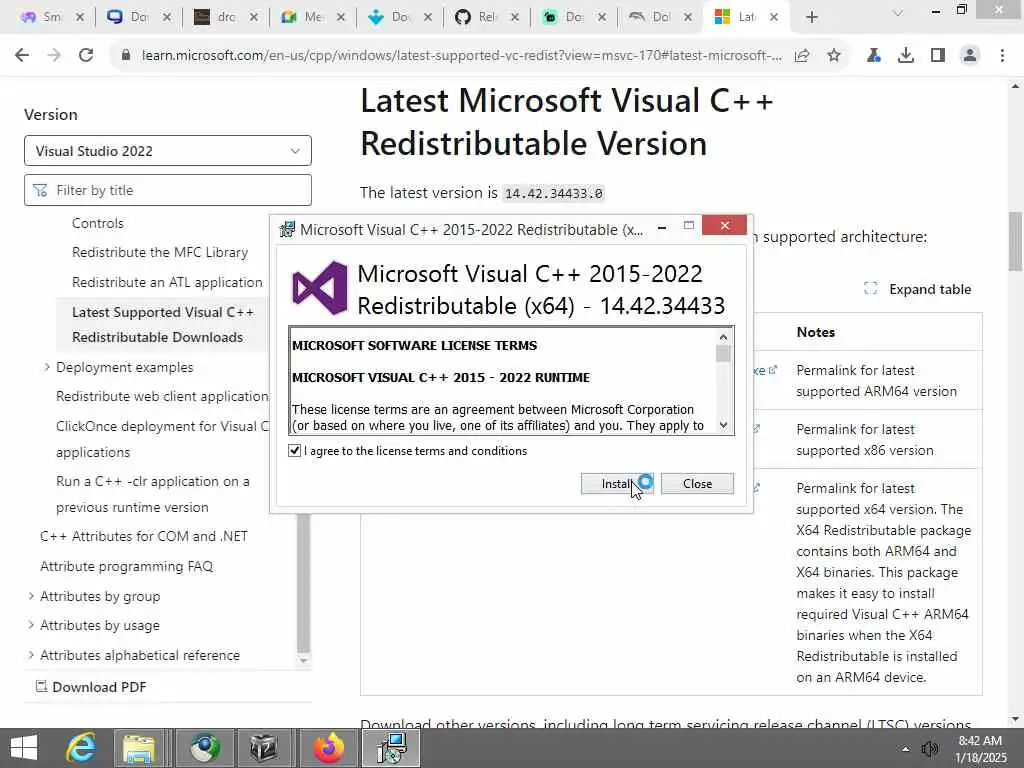Click the tab search chevron in title bar
This screenshot has width=1024, height=768.
pos(898,13)
